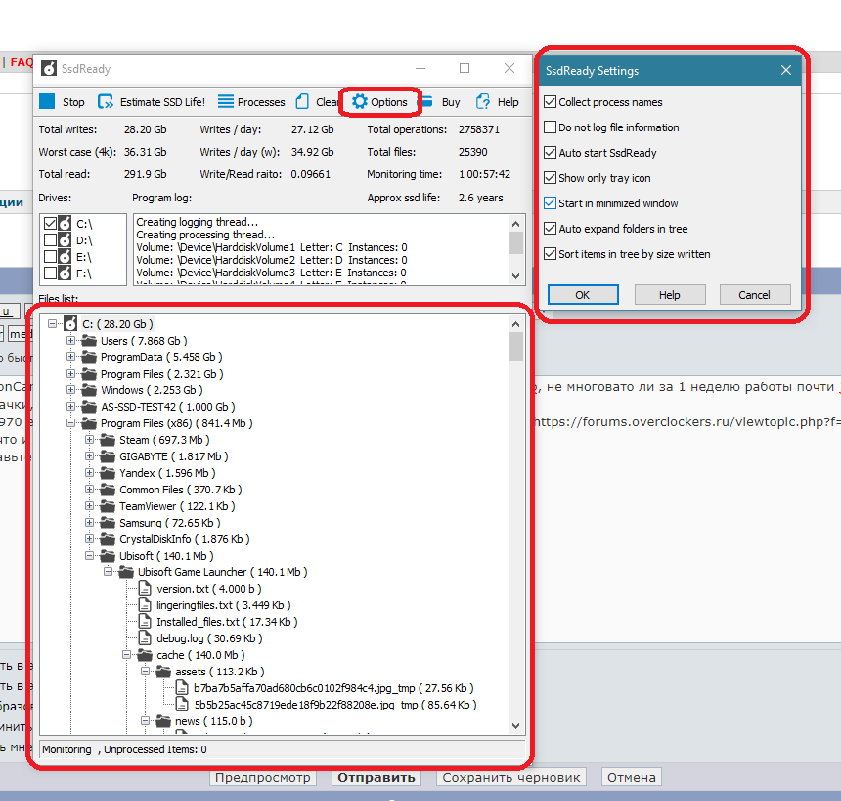Click the files list scrollbar thumb
Viewport: 841px width, 801px height.
point(516,347)
